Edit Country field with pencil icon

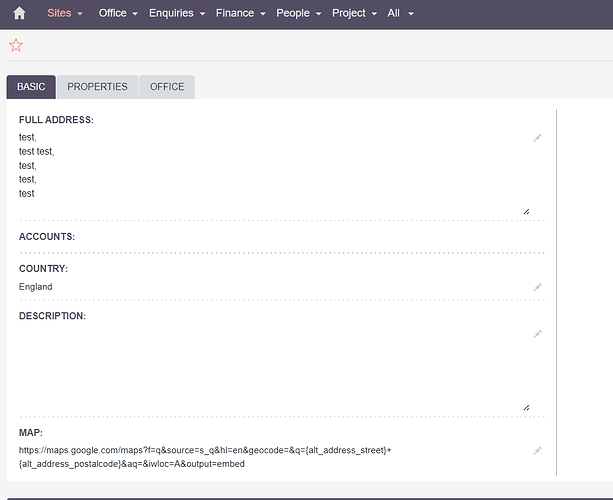pos(538,287)
